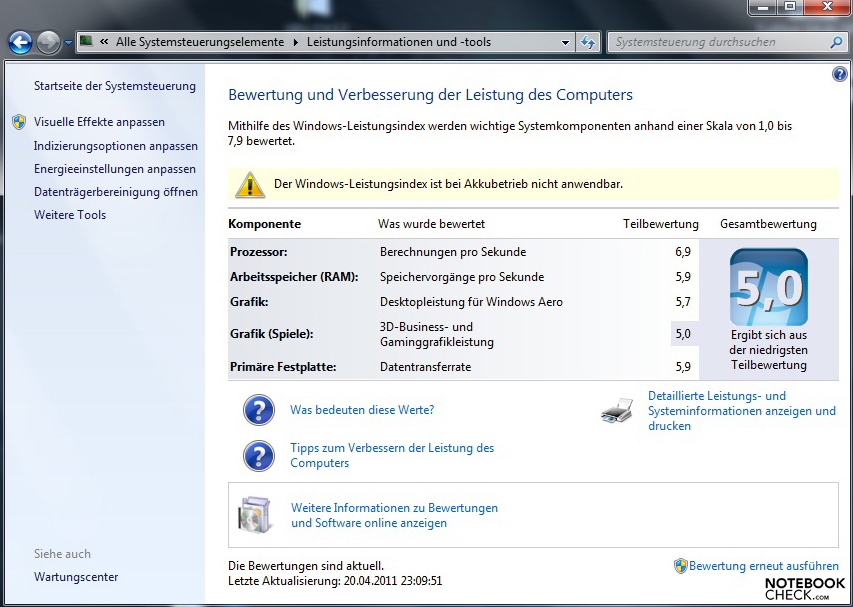Open 'Startseite der Systemsteuerung' link
The image size is (853, 607).
[x=115, y=86]
